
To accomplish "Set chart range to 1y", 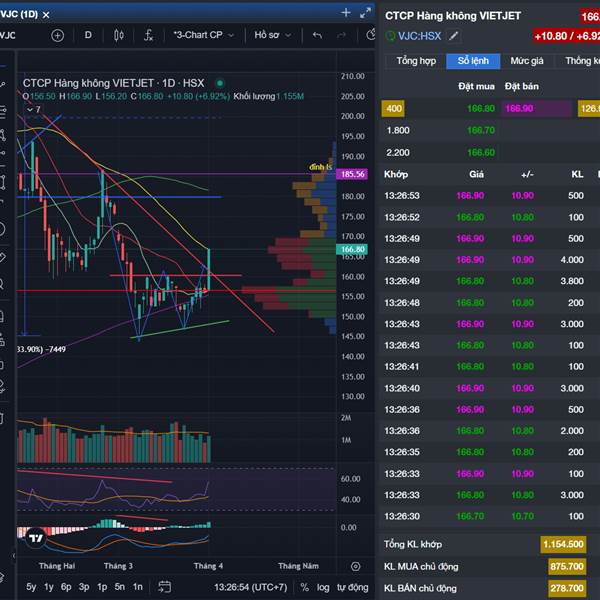I will click(49, 587).
